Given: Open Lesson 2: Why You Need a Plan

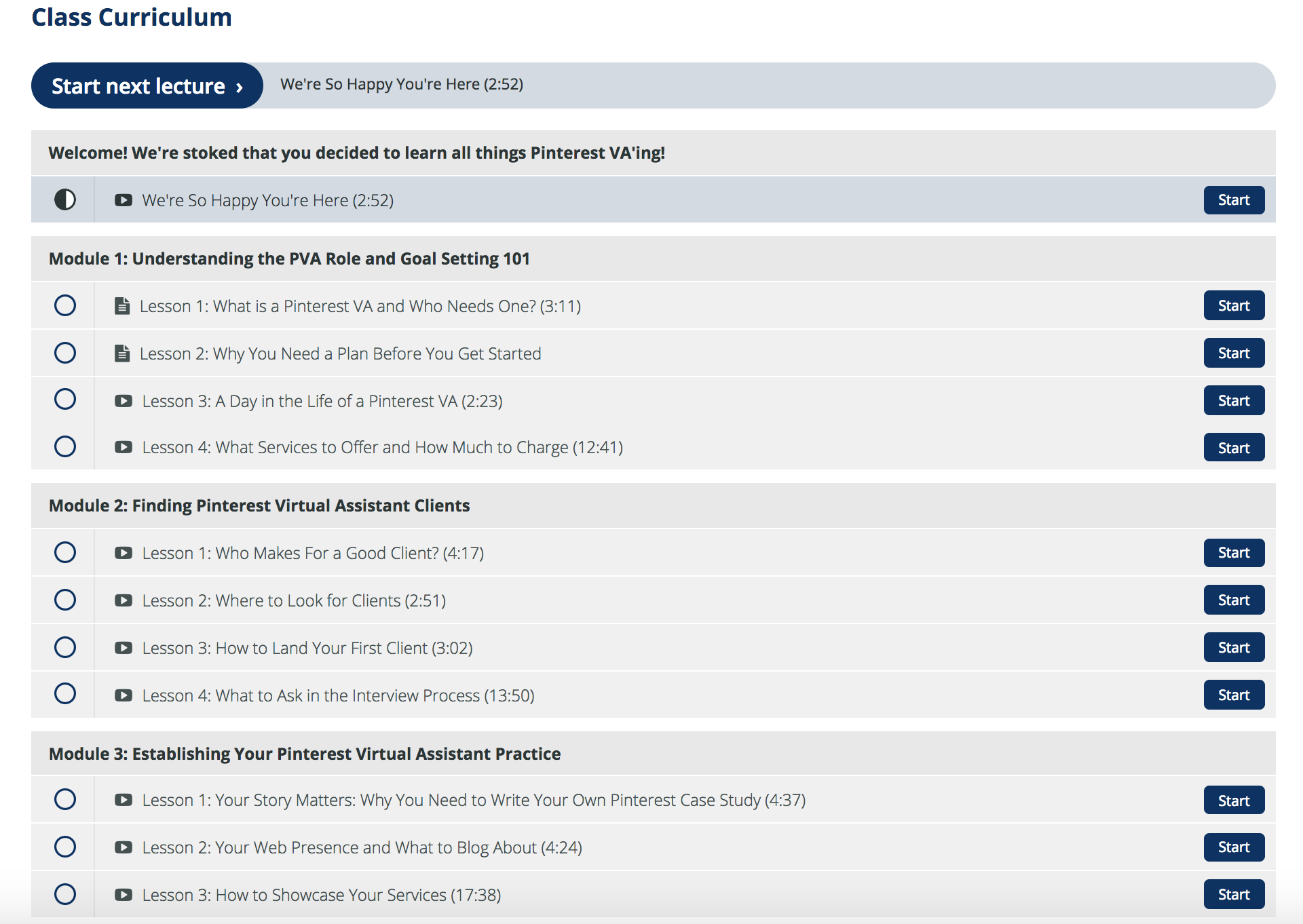Looking at the screenshot, I should click(341, 354).
